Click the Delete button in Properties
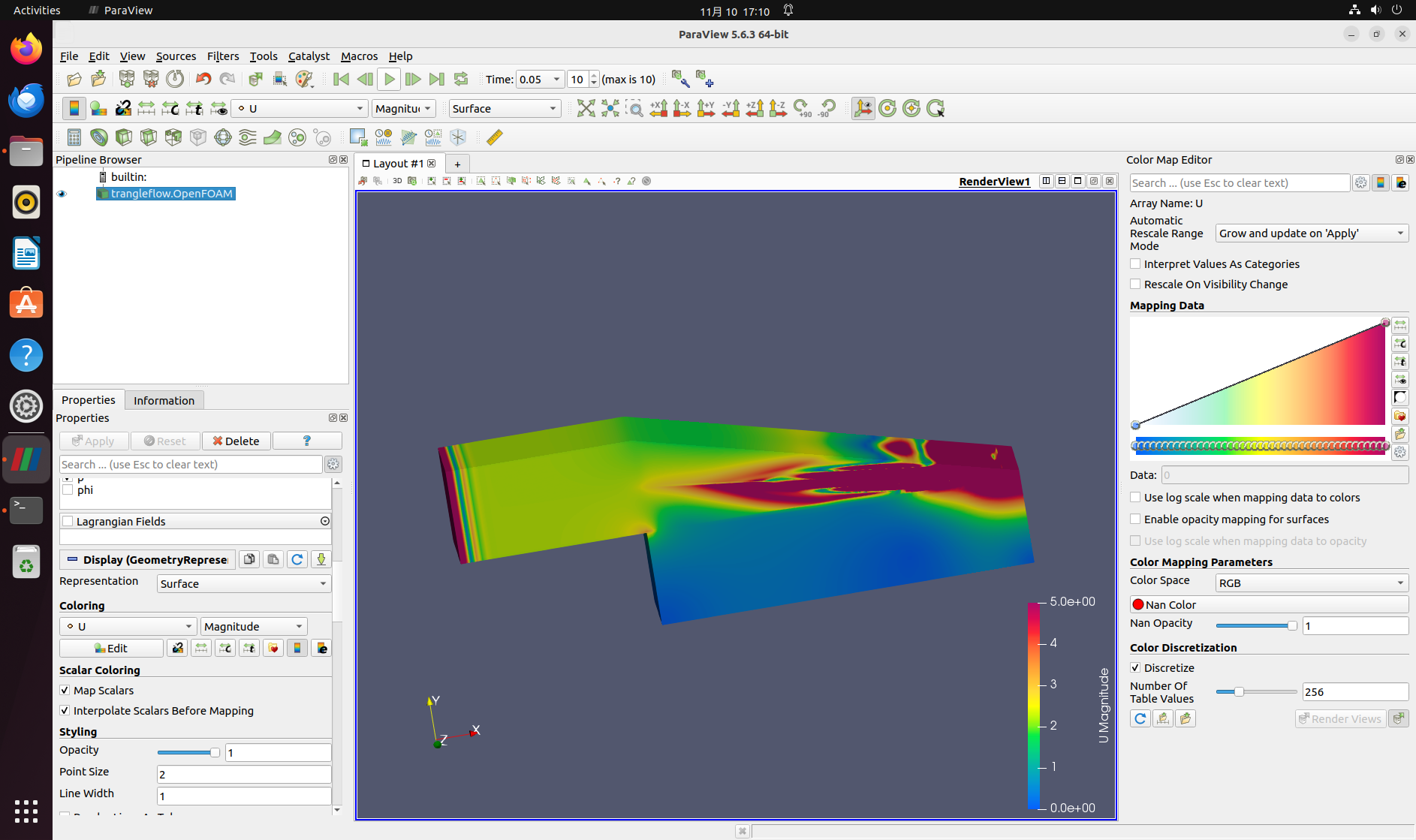This screenshot has width=1416, height=840. click(236, 441)
